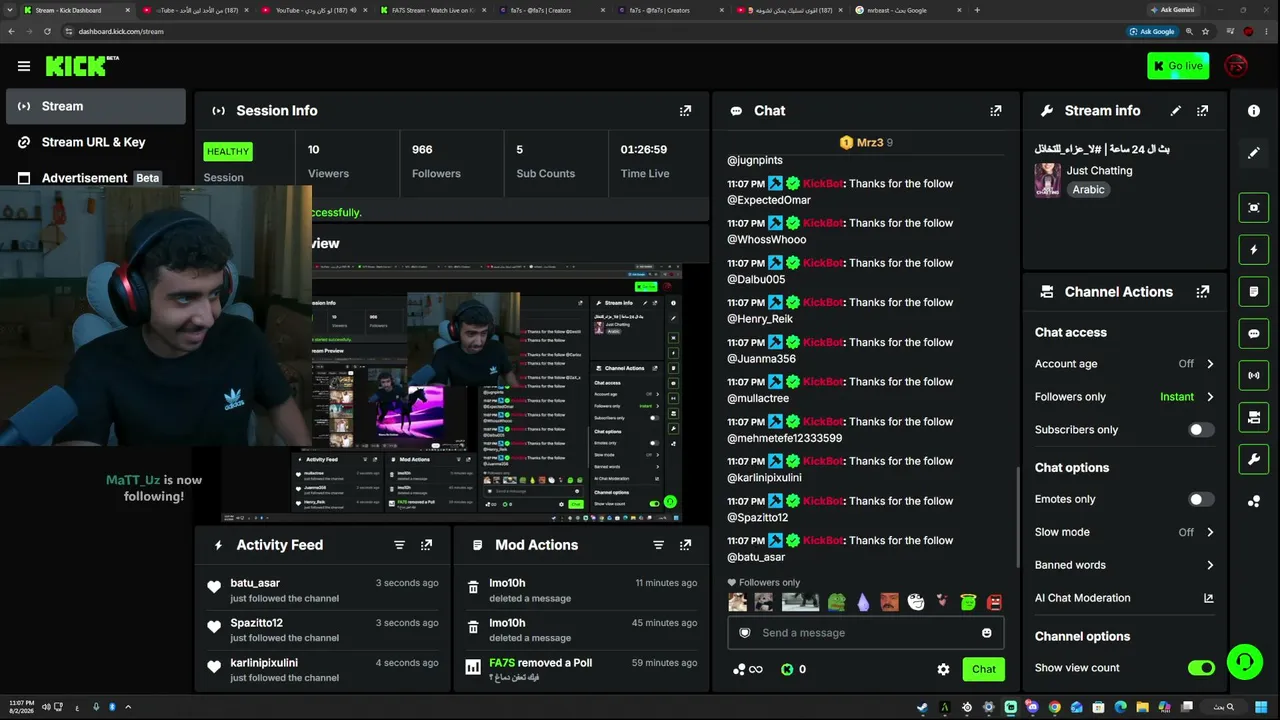This screenshot has width=1280, height=720.
Task: Open Advertisement in the left sidebar
Action: coord(96,178)
